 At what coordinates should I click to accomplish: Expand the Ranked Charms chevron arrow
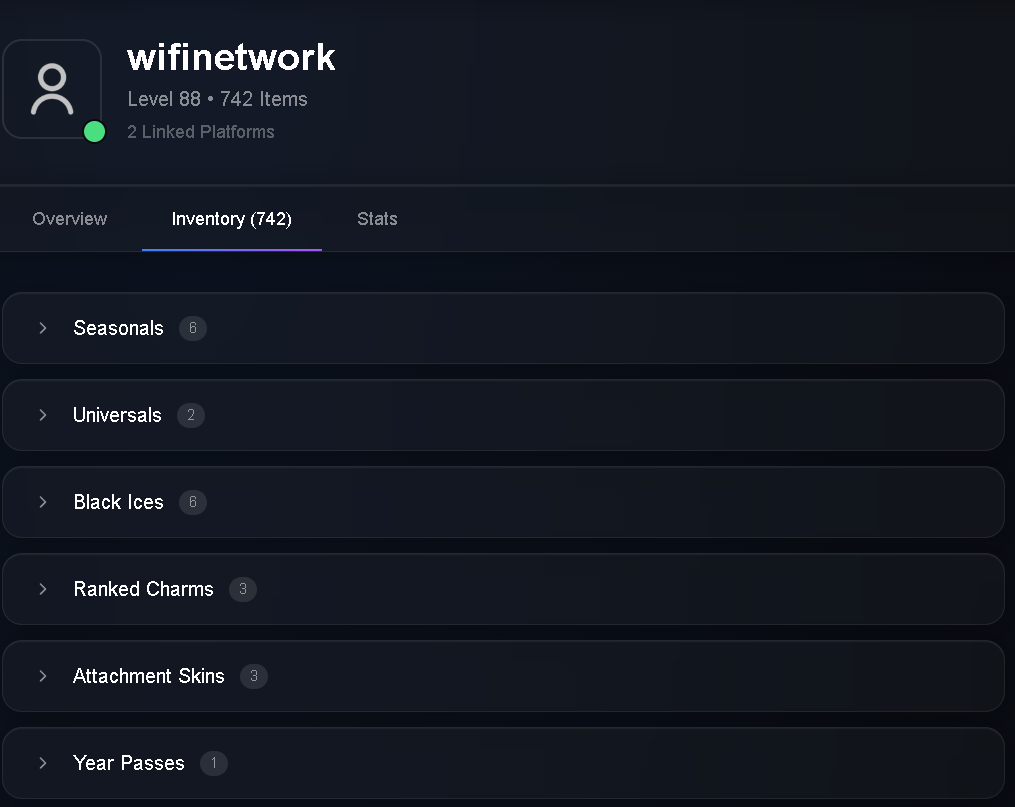pyautogui.click(x=43, y=589)
